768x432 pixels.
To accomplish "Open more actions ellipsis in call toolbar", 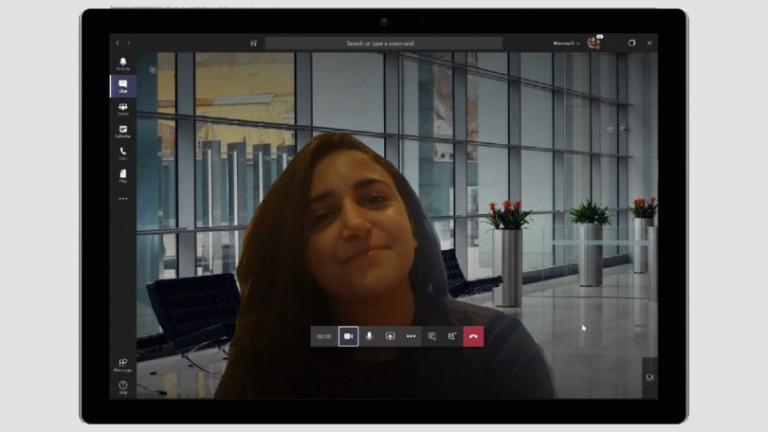I will click(x=411, y=336).
